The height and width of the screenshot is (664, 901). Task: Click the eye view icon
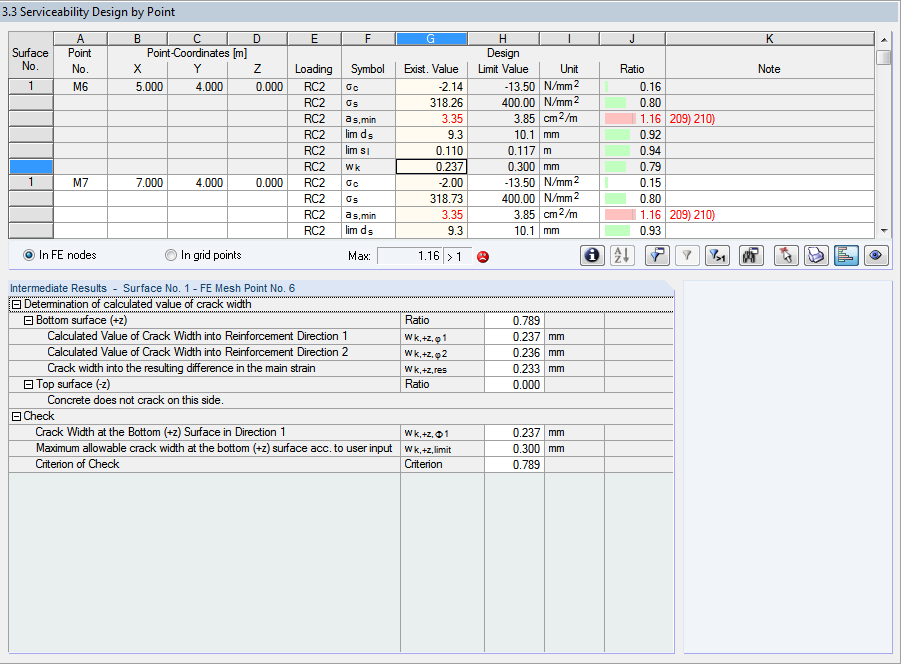[875, 255]
